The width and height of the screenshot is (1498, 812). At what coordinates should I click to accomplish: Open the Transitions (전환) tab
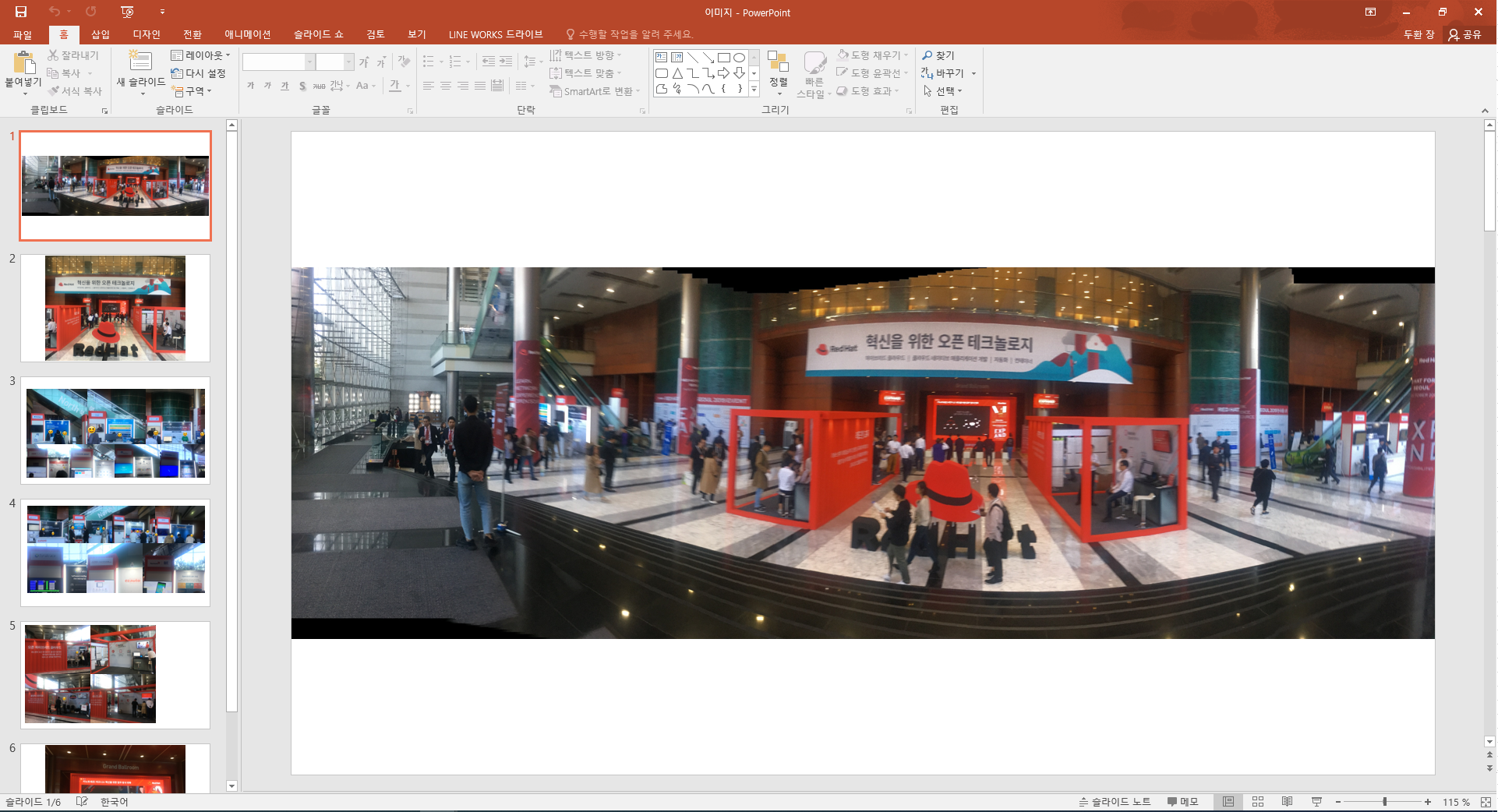click(193, 34)
